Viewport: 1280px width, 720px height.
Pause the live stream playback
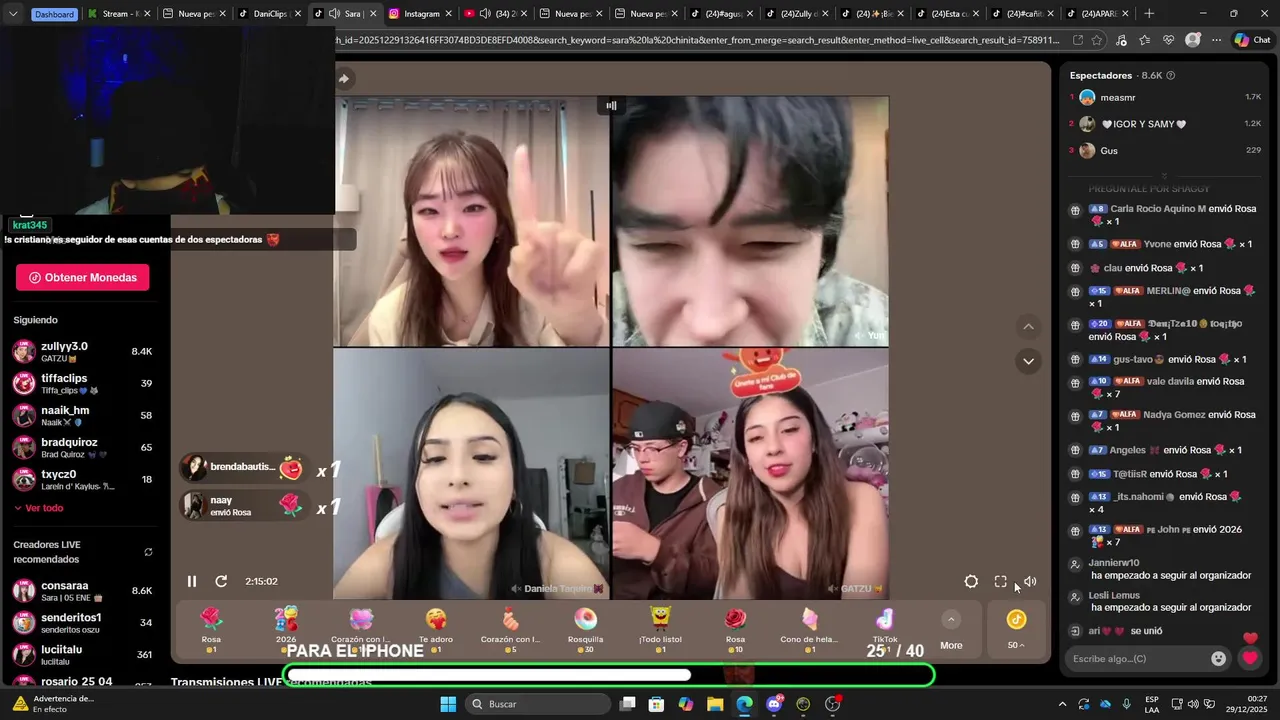(x=192, y=581)
